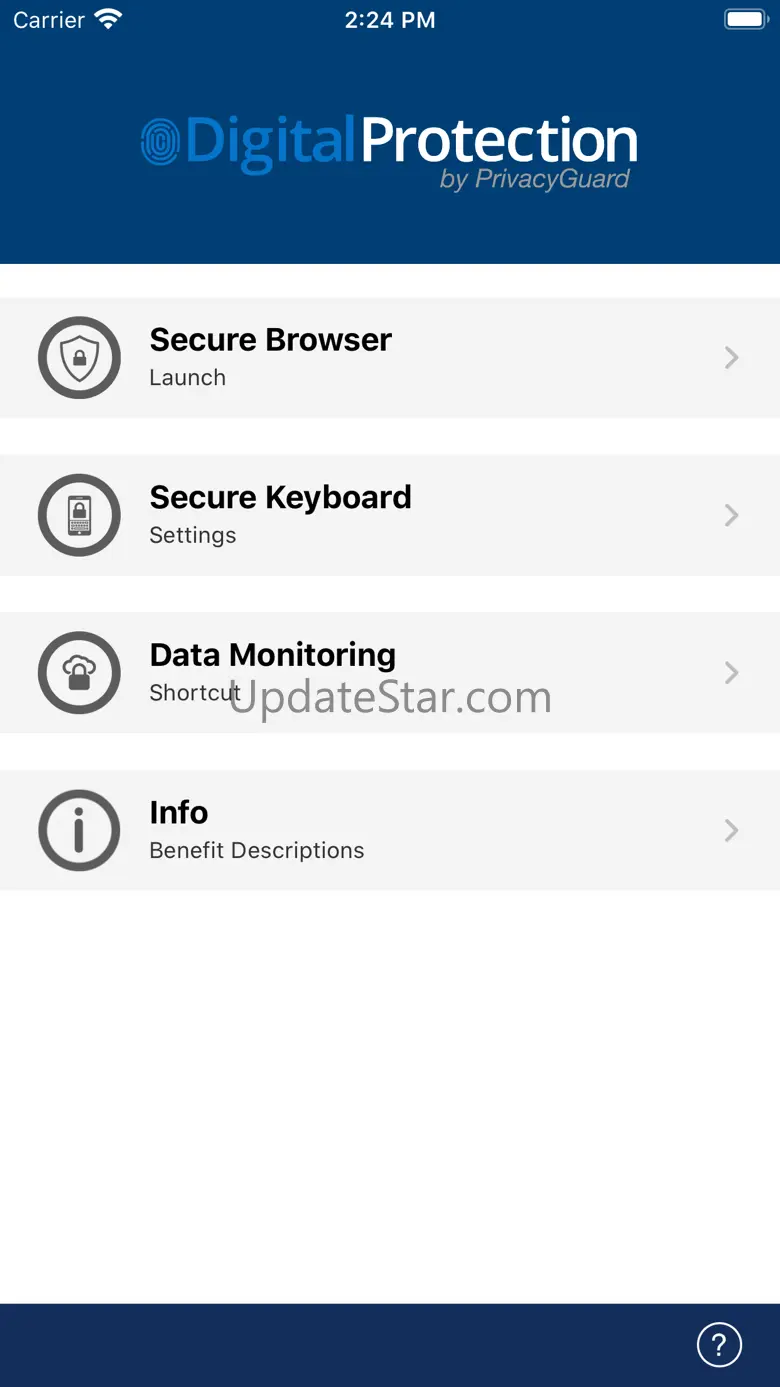780x1387 pixels.
Task: Tap the fingerprint logo in header
Action: pyautogui.click(x=160, y=141)
